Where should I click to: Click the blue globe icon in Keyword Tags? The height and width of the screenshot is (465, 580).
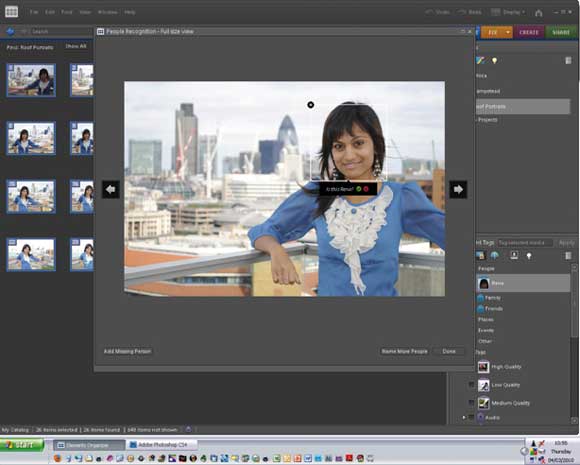pyautogui.click(x=495, y=255)
